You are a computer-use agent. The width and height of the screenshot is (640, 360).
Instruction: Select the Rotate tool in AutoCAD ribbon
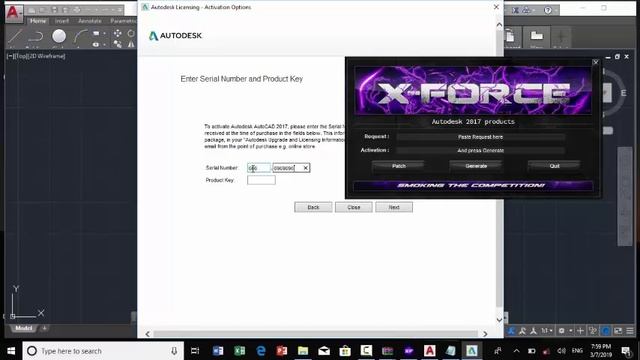point(131,33)
